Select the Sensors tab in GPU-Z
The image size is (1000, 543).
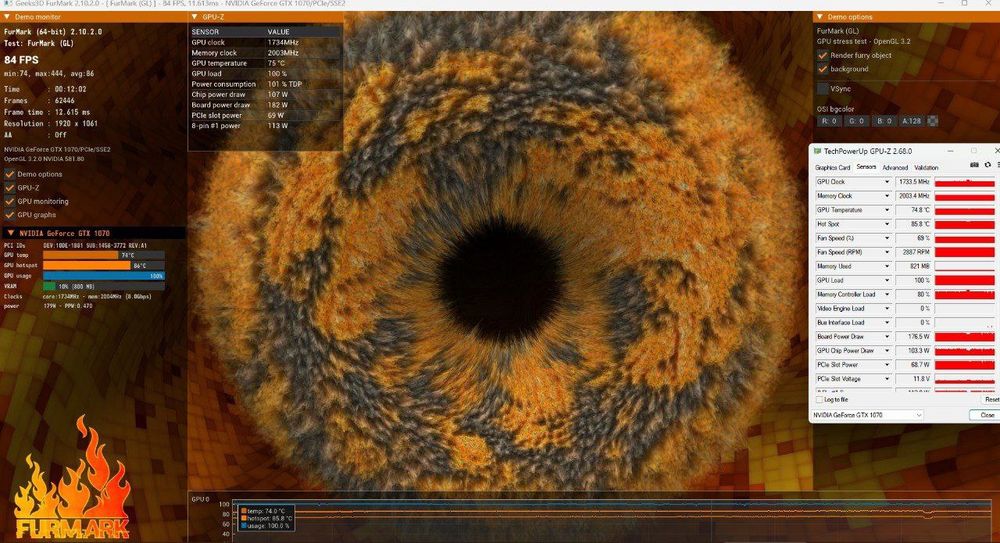coord(865,167)
